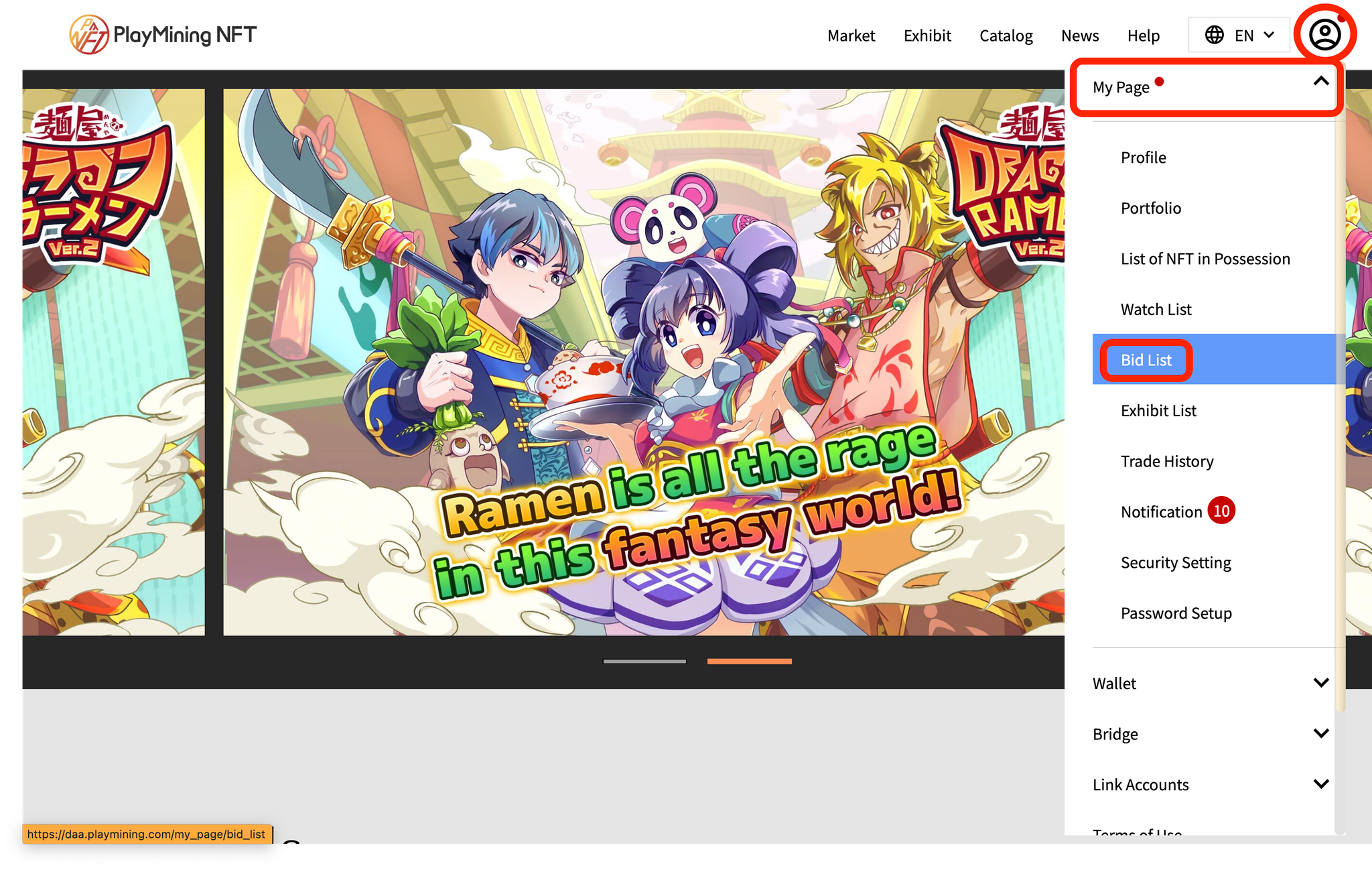Switch to first carousel slide indicator
1372x870 pixels.
click(644, 662)
